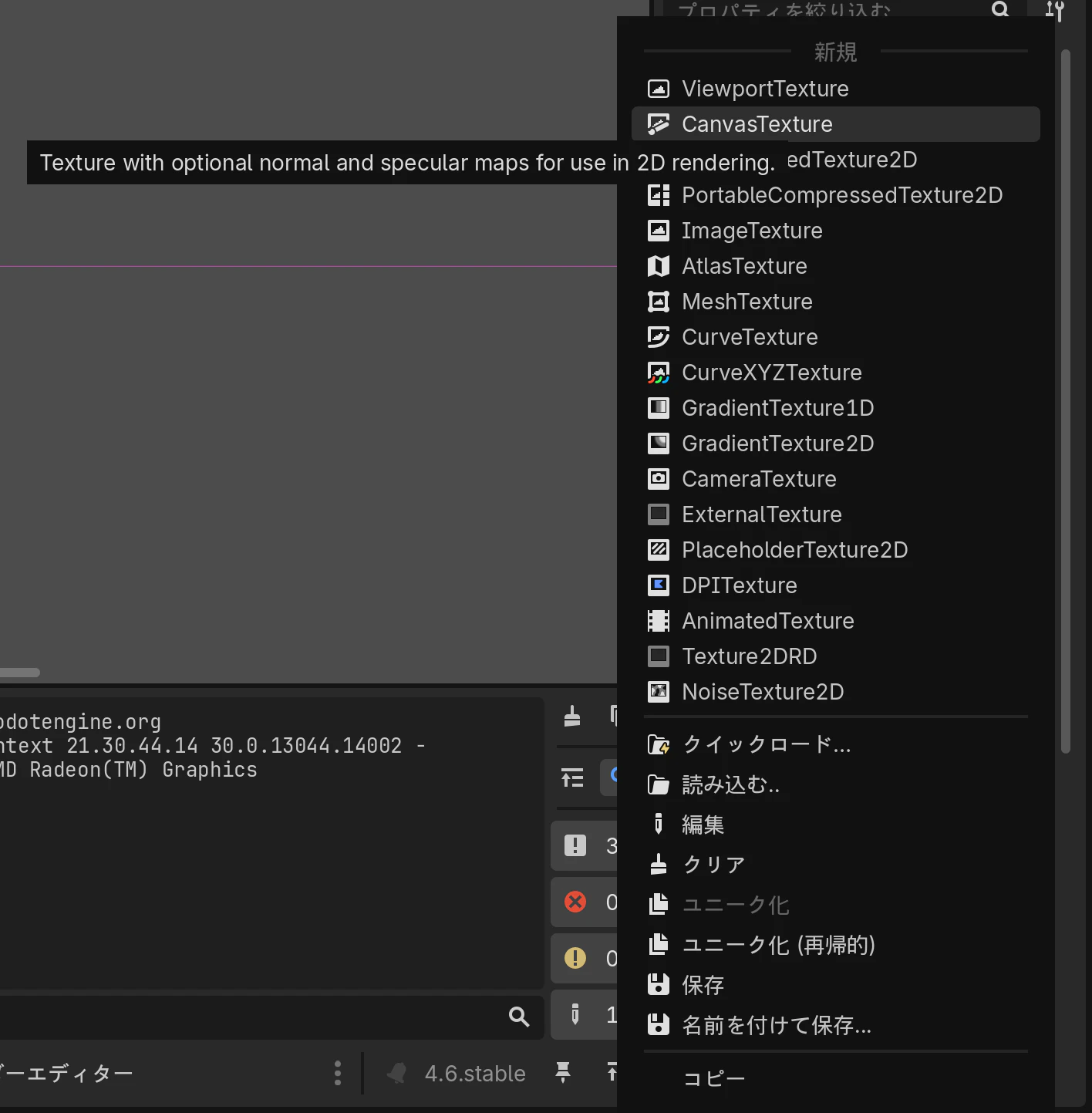The width and height of the screenshot is (1092, 1113).
Task: Open the ーエディター bottom panel tab
Action: pos(67,1073)
